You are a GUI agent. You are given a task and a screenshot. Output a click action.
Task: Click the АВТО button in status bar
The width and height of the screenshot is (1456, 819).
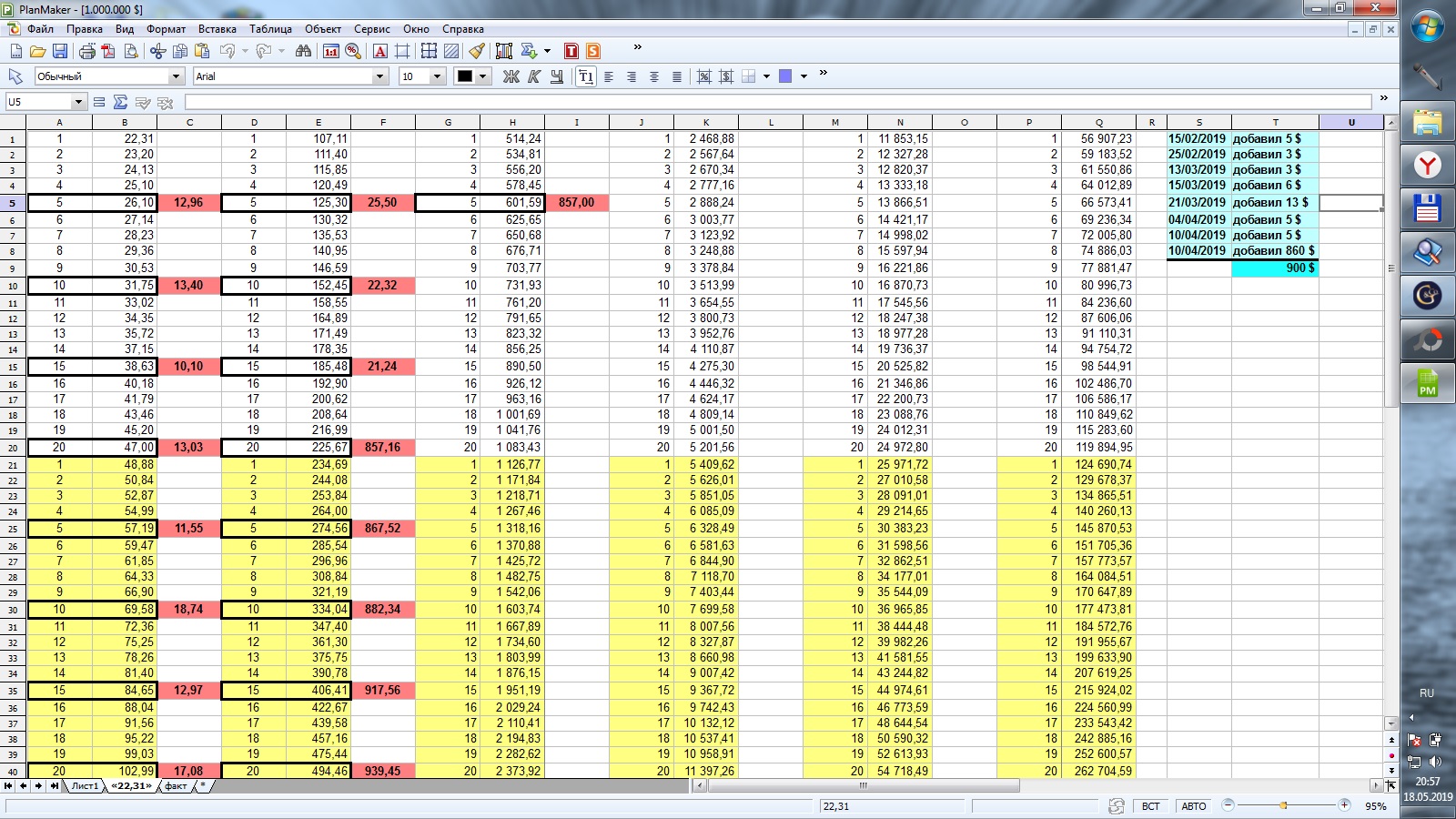(1193, 806)
